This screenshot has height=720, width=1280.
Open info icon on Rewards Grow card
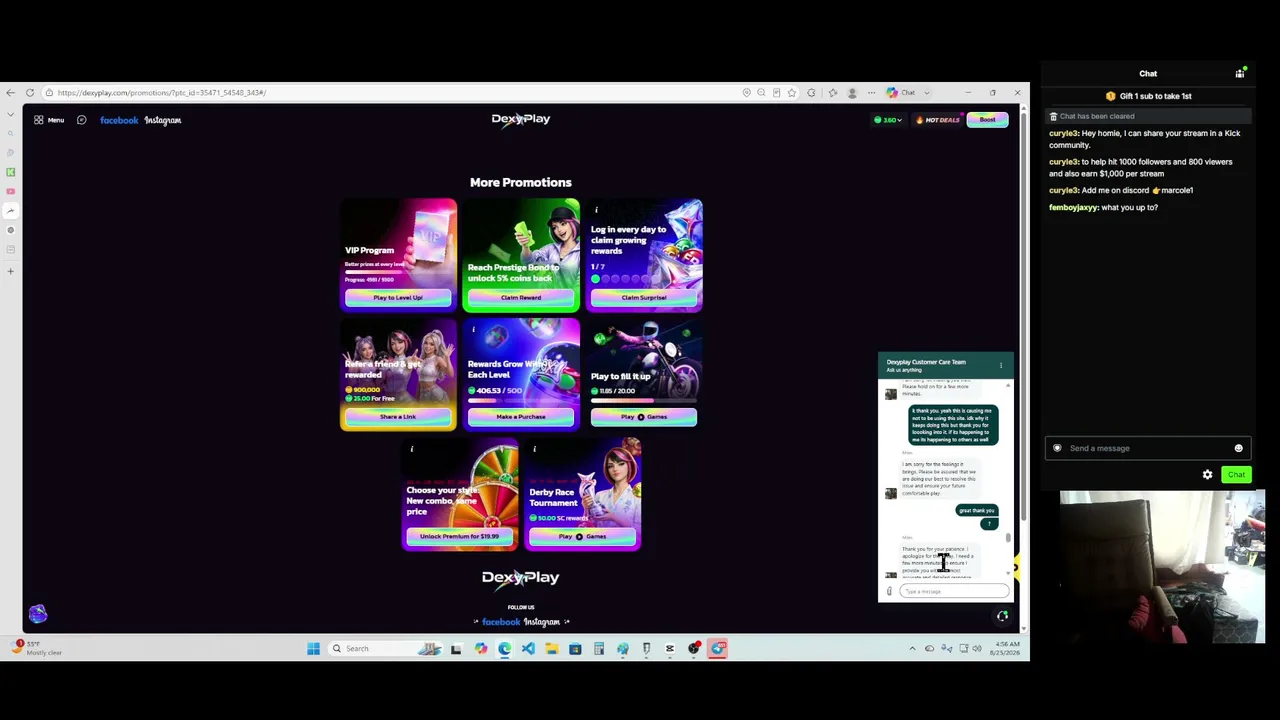(473, 329)
